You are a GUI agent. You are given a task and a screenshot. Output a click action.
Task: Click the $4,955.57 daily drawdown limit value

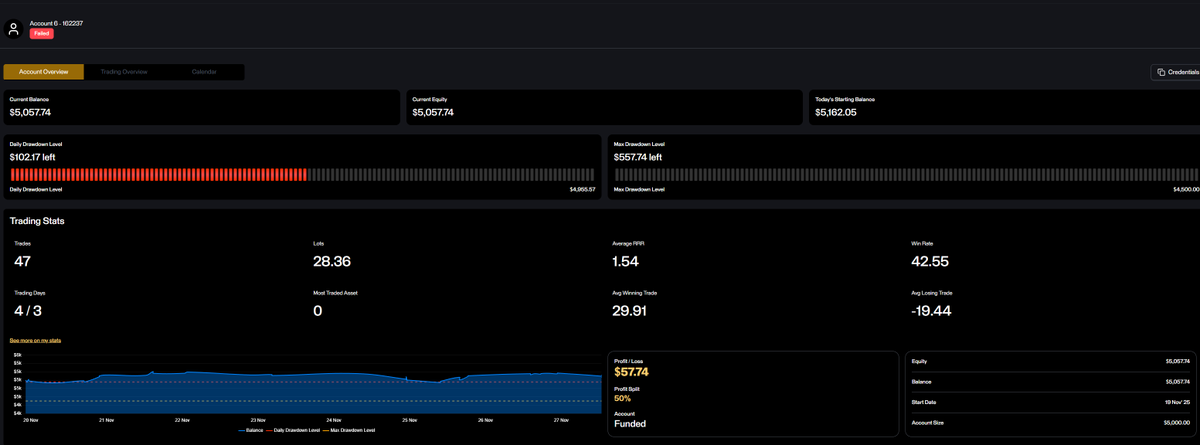click(582, 189)
